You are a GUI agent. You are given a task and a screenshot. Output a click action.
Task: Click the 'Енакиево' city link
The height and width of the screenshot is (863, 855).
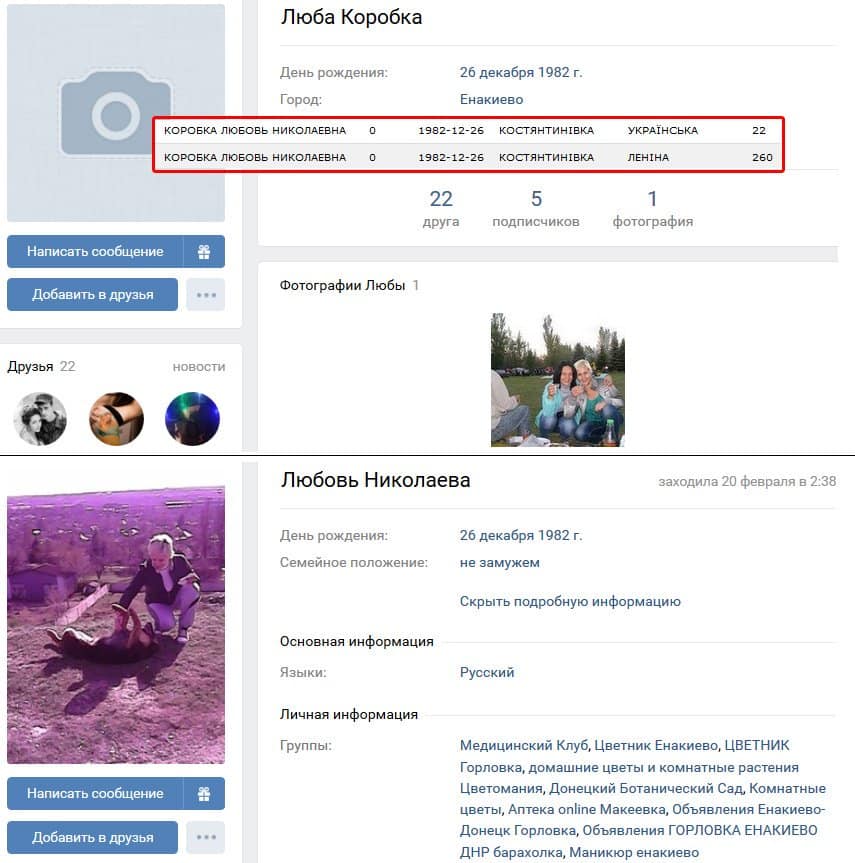click(491, 100)
